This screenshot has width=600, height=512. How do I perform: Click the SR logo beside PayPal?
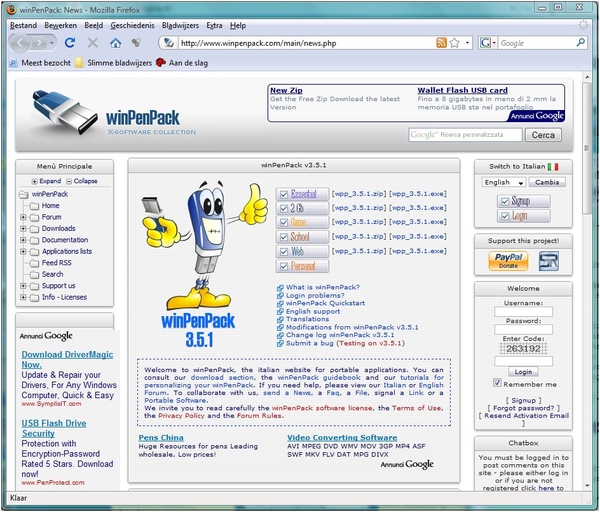point(549,261)
